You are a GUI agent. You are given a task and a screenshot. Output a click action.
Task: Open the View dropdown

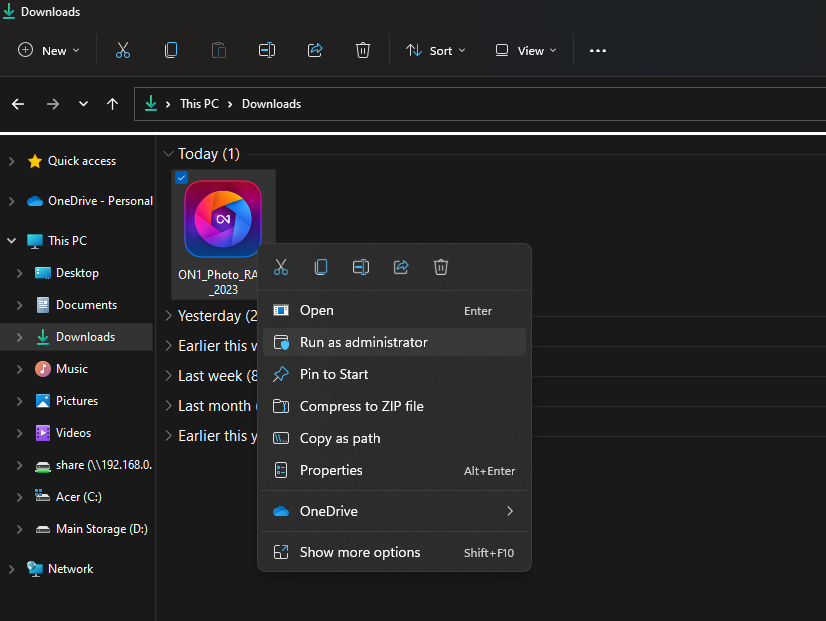point(526,51)
